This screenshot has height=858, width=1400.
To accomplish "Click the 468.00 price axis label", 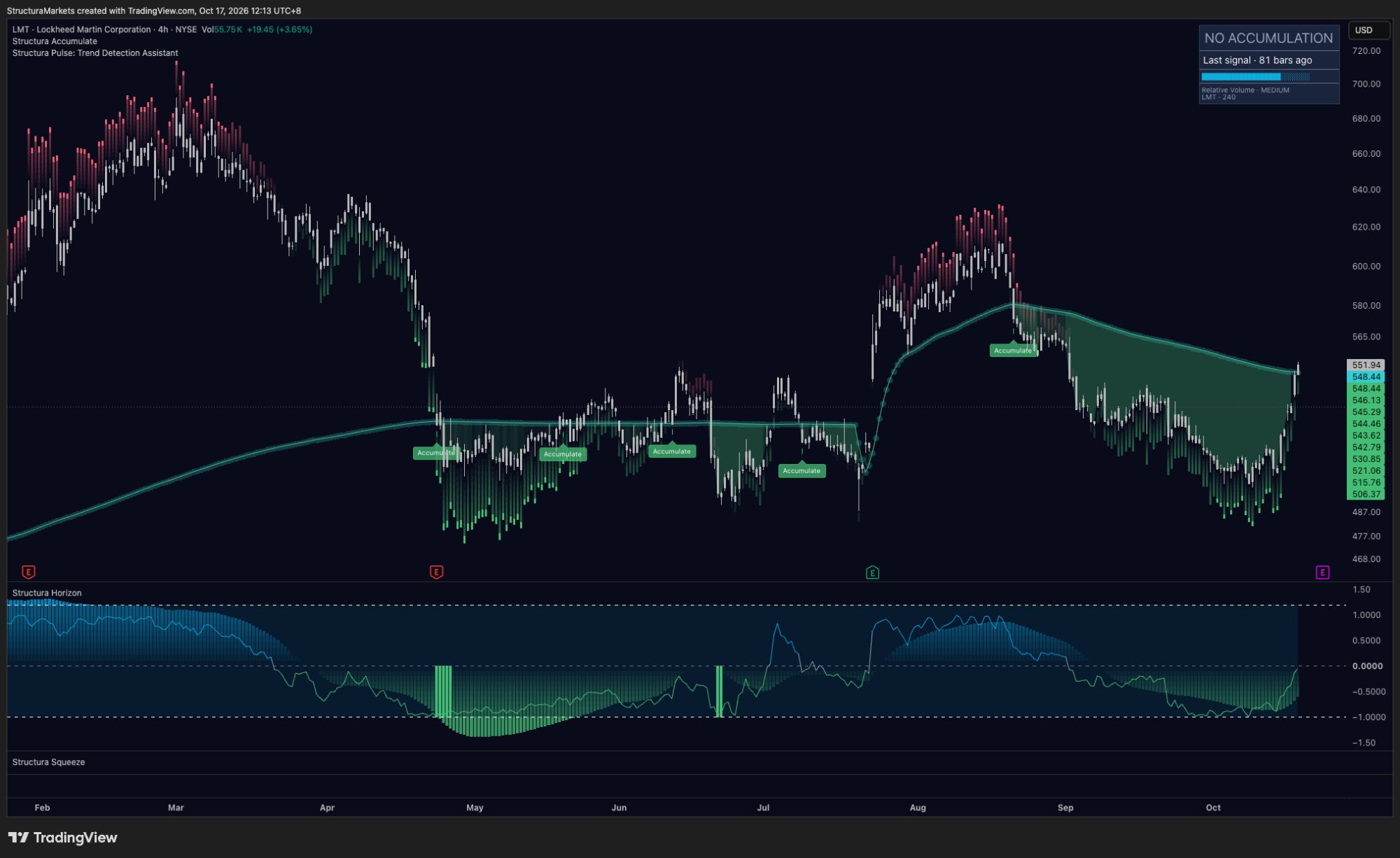I will (1366, 559).
